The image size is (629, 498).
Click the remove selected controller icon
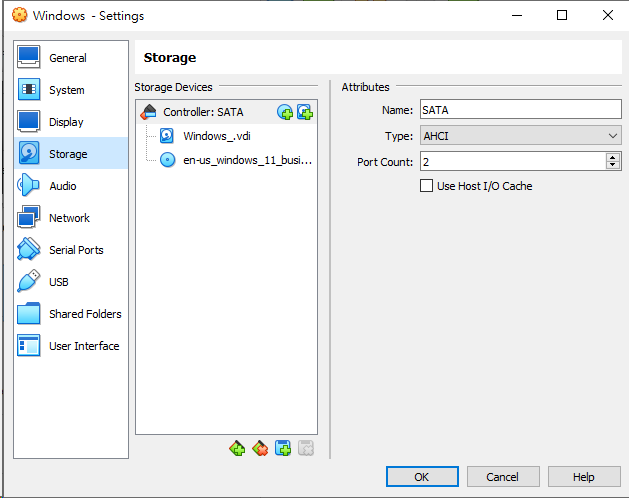coord(260,449)
